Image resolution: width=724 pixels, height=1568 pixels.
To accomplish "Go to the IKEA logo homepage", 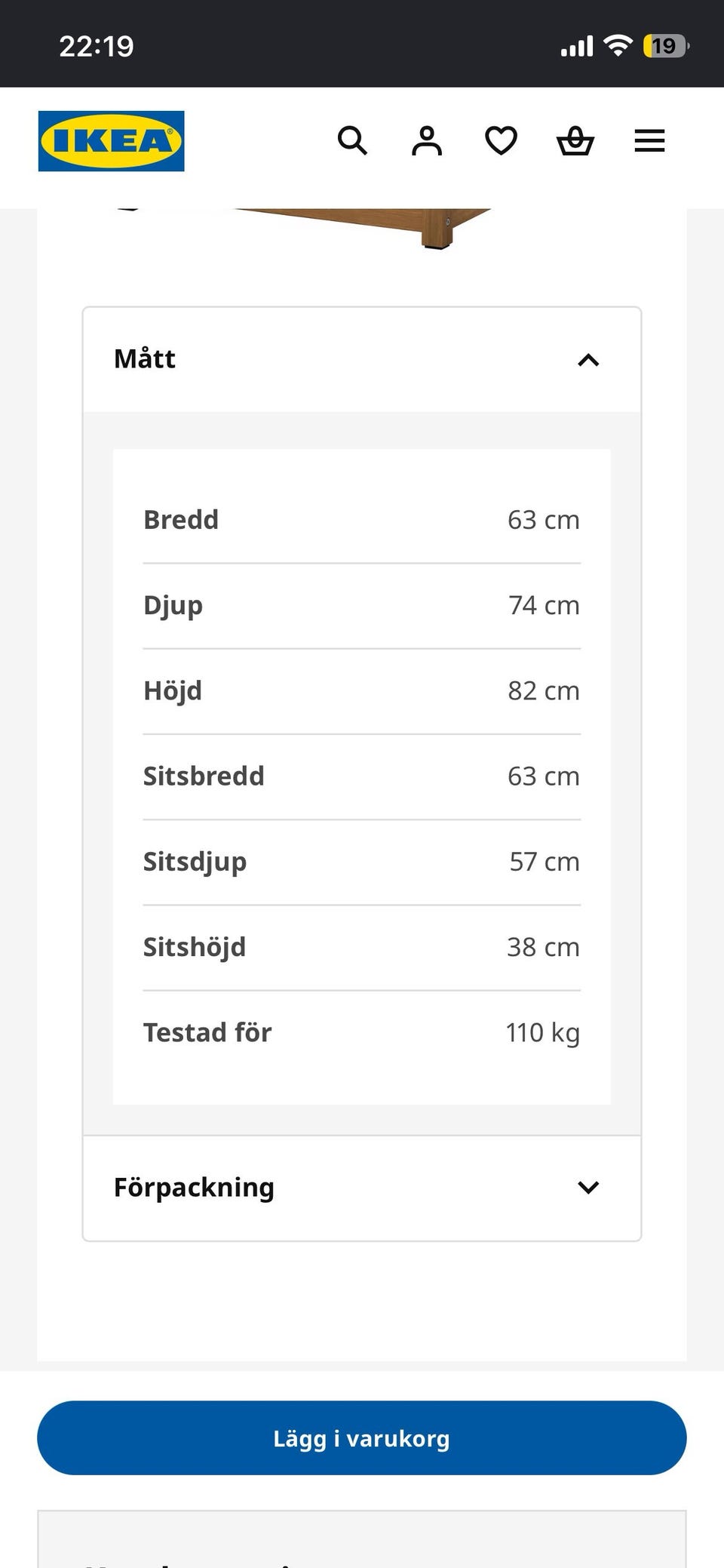I will (x=112, y=141).
